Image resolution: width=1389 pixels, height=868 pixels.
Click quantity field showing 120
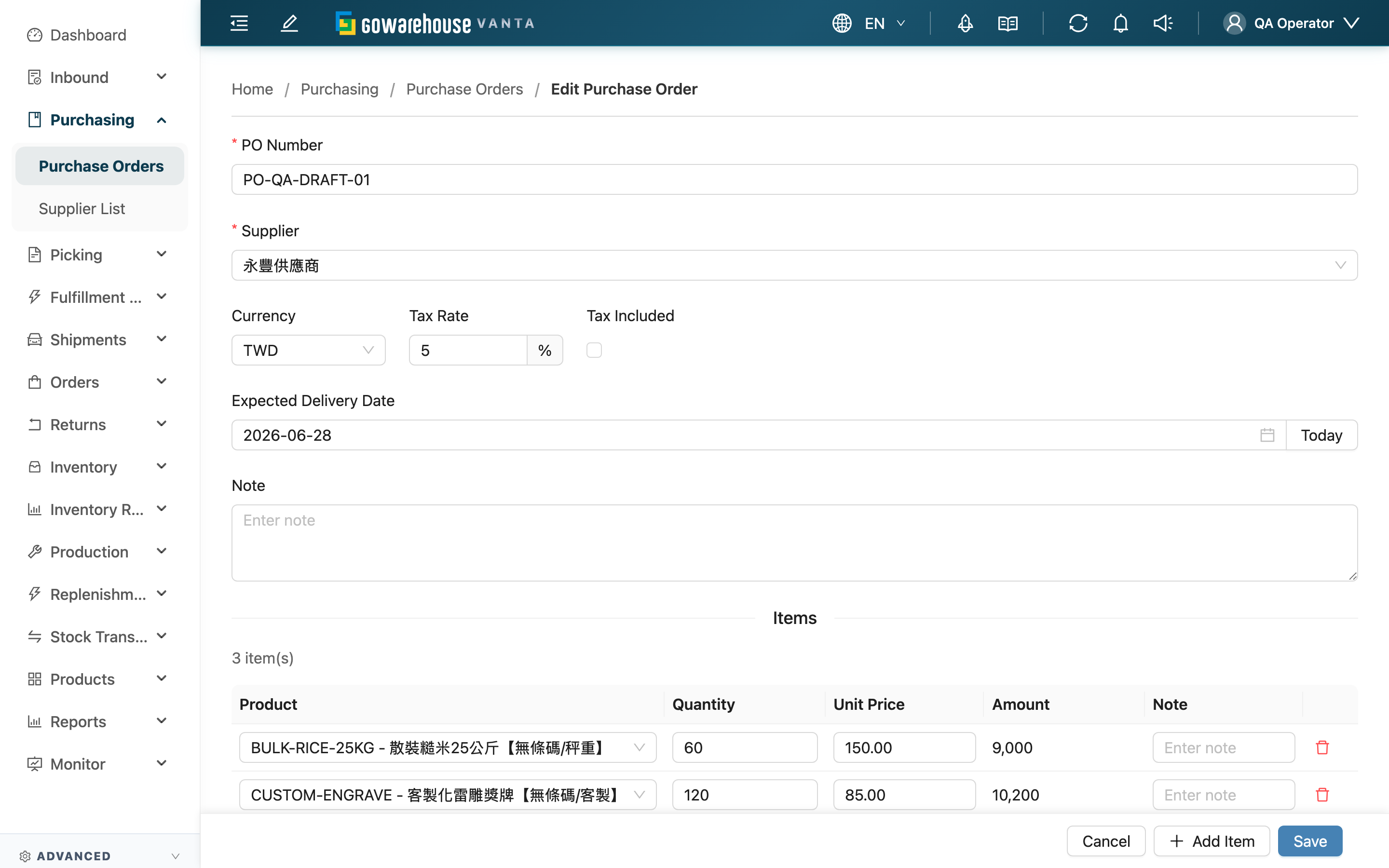[745, 795]
